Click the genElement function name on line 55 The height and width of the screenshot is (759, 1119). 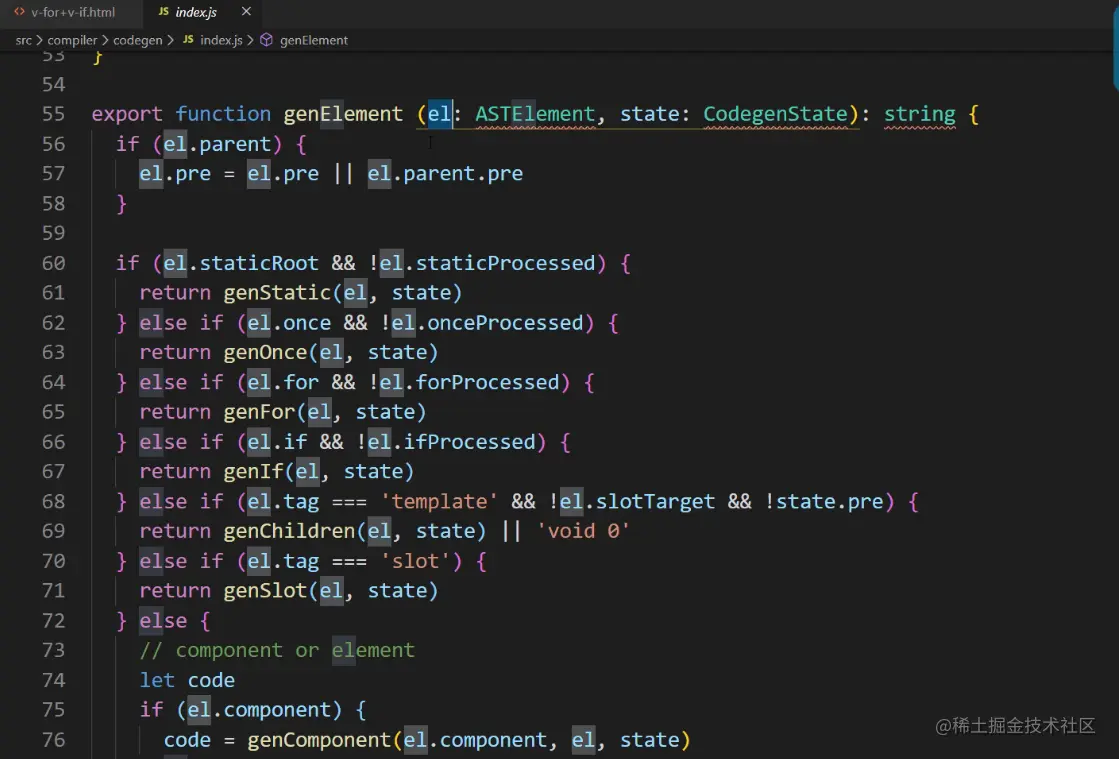tap(343, 114)
